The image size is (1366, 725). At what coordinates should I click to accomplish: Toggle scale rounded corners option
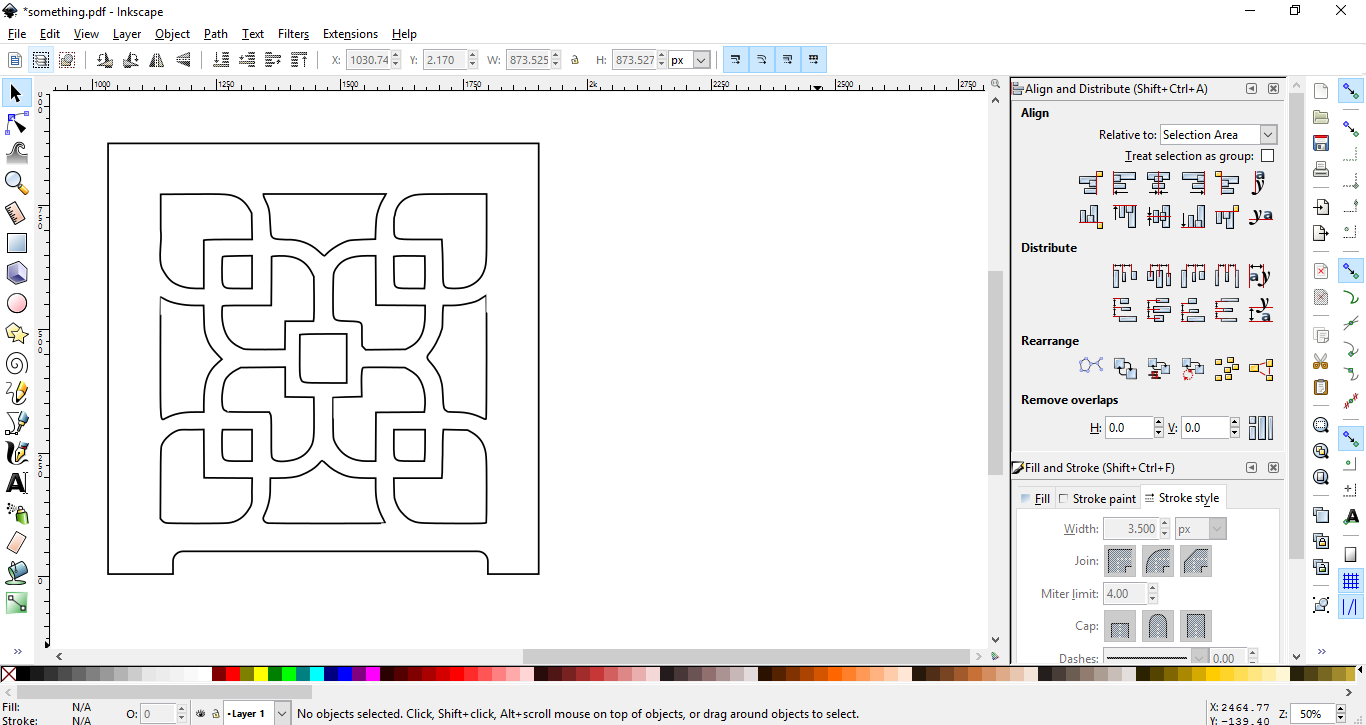[762, 60]
